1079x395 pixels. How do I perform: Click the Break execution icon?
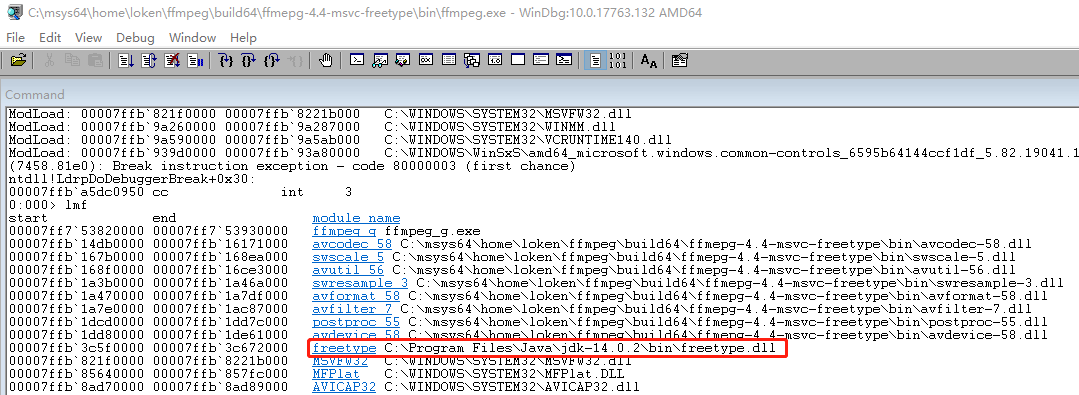[x=195, y=60]
